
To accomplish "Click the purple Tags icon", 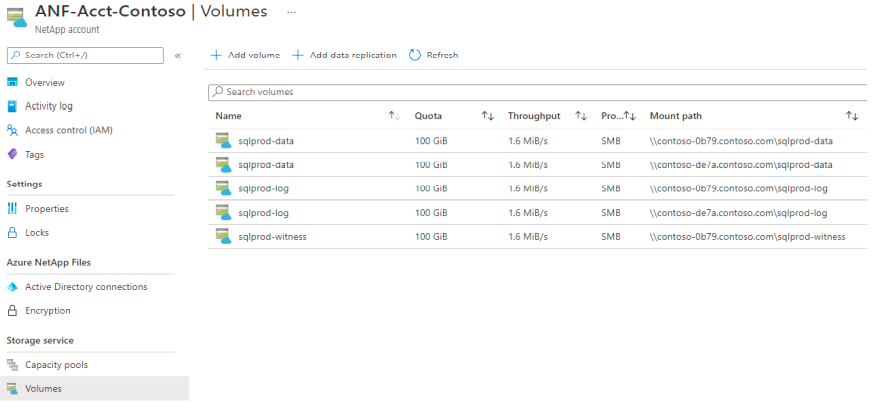I will coord(12,154).
